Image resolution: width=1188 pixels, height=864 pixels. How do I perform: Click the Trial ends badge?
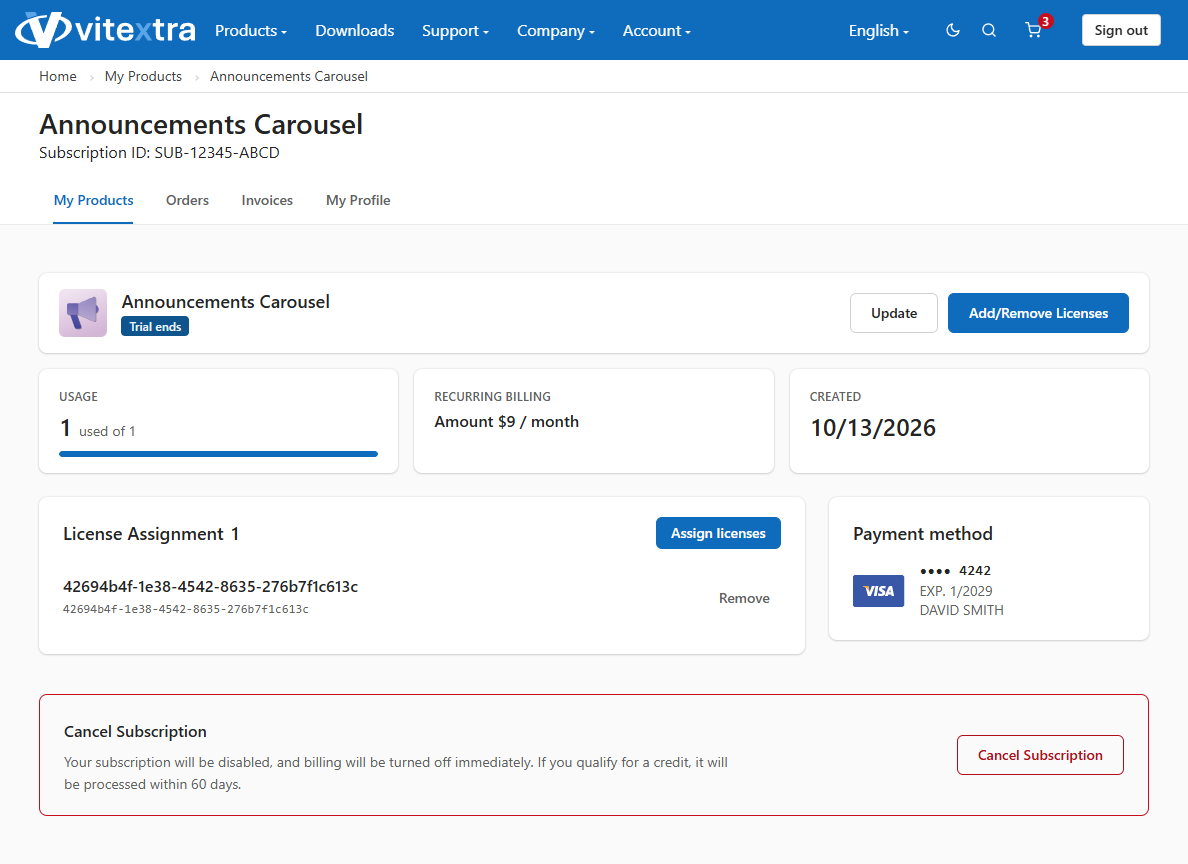pyautogui.click(x=155, y=327)
